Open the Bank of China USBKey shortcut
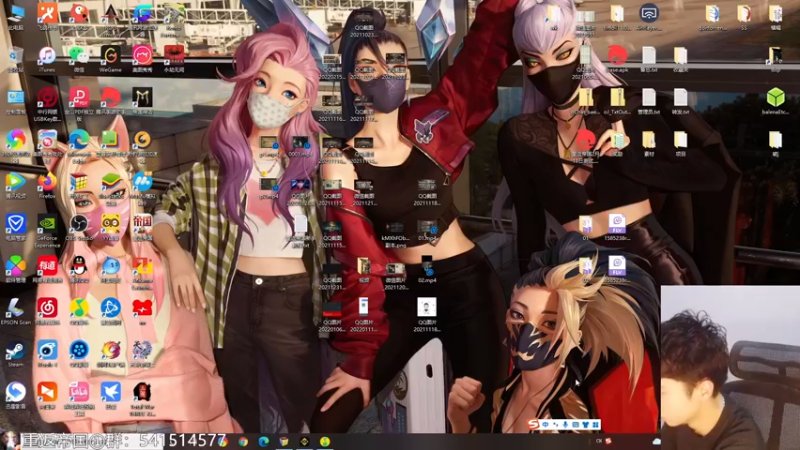Image resolution: width=800 pixels, height=450 pixels. point(47,98)
